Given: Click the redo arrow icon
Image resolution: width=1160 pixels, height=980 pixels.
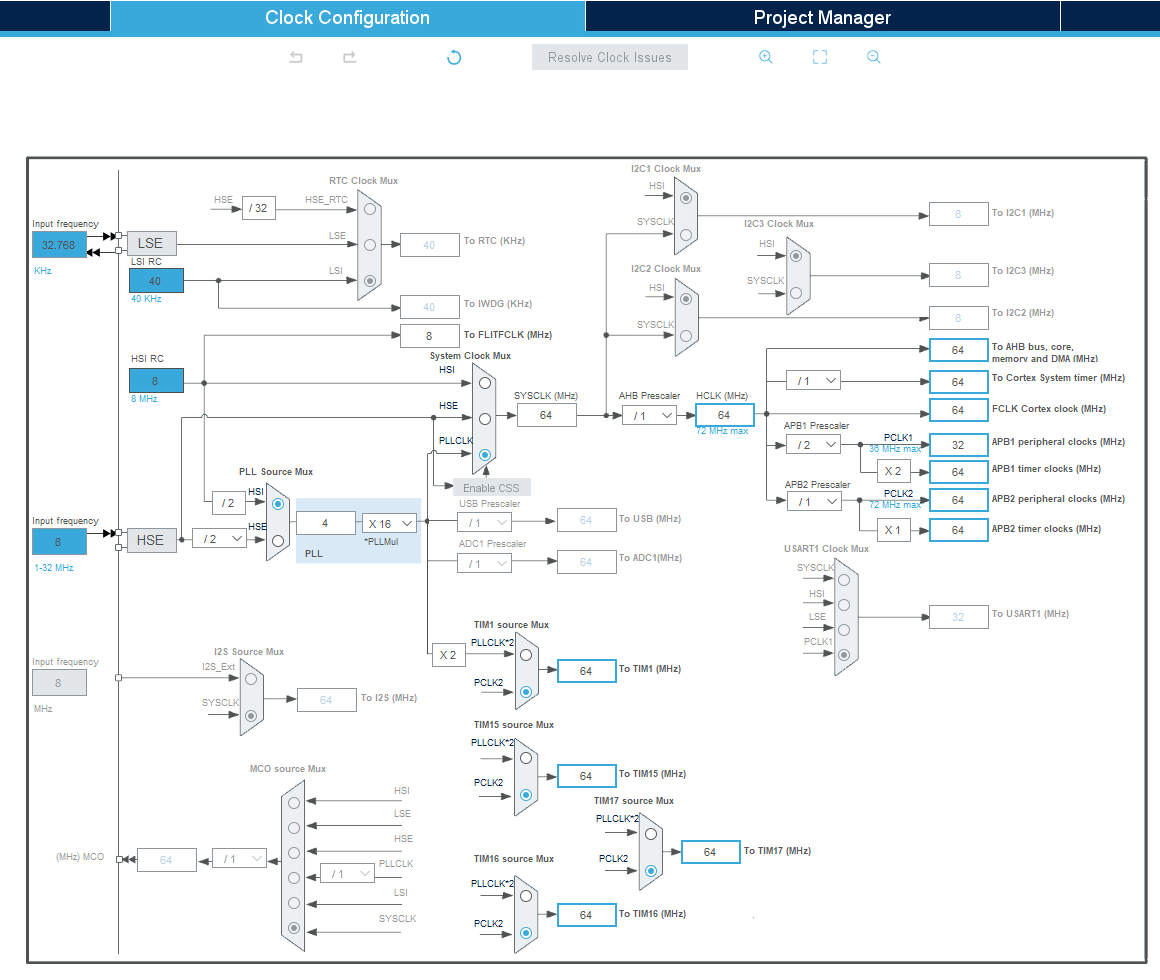Looking at the screenshot, I should coord(350,57).
